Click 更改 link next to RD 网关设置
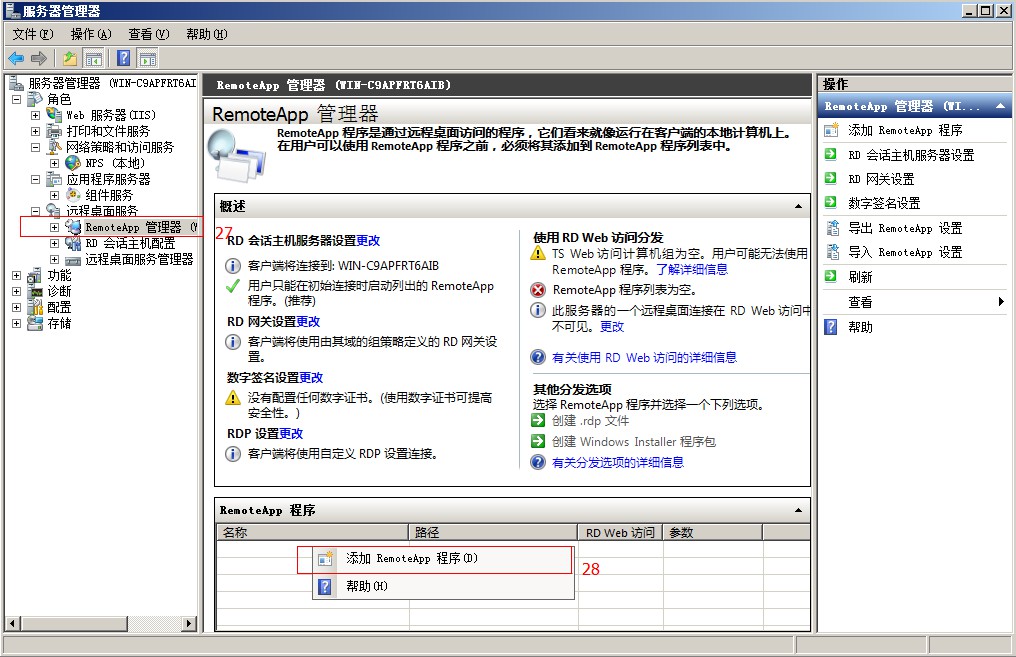This screenshot has width=1016, height=657. click(308, 321)
